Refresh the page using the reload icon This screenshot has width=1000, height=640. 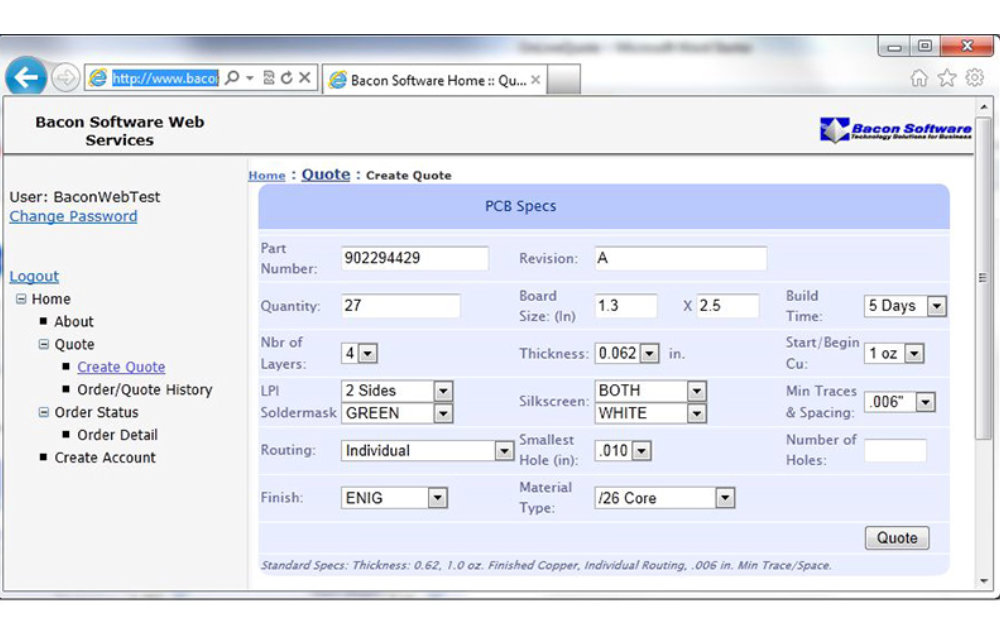286,78
